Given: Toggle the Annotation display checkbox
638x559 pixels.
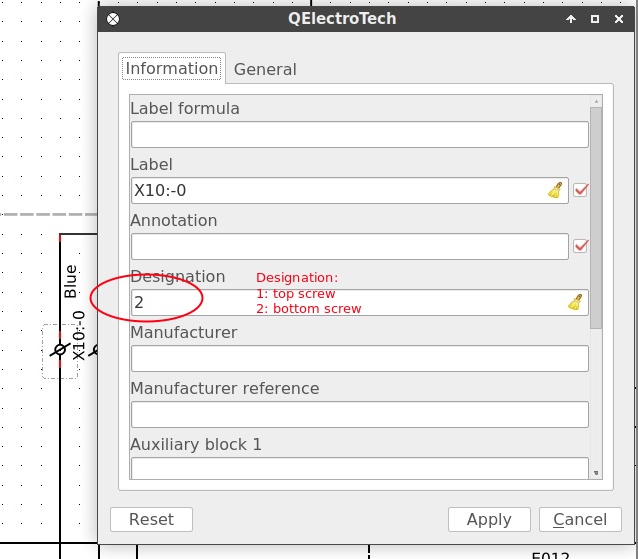Looking at the screenshot, I should coord(580,246).
